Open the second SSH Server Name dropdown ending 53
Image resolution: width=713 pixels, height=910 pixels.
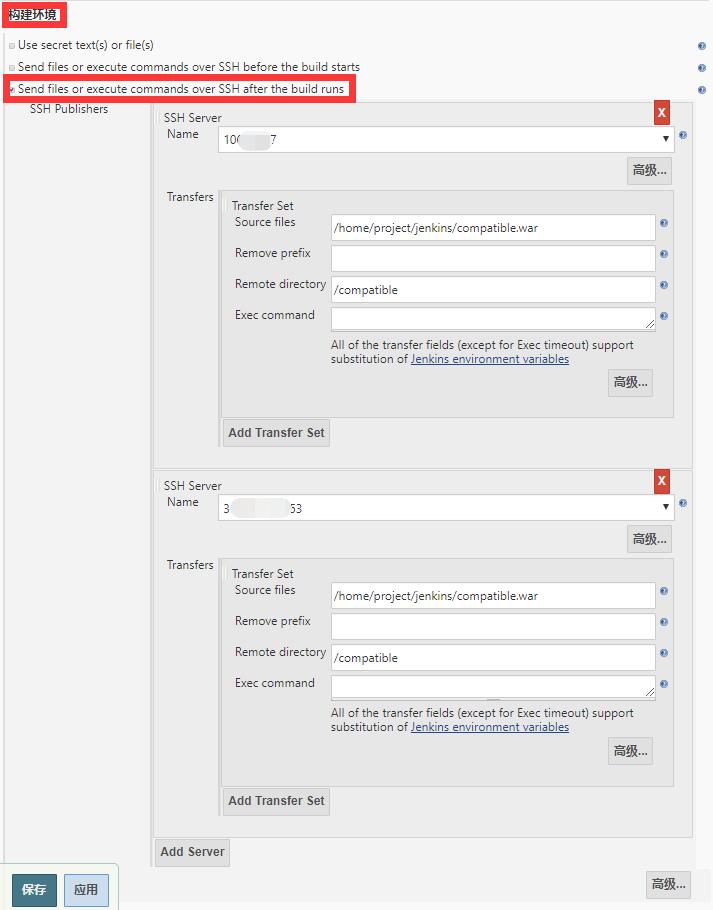[x=446, y=508]
